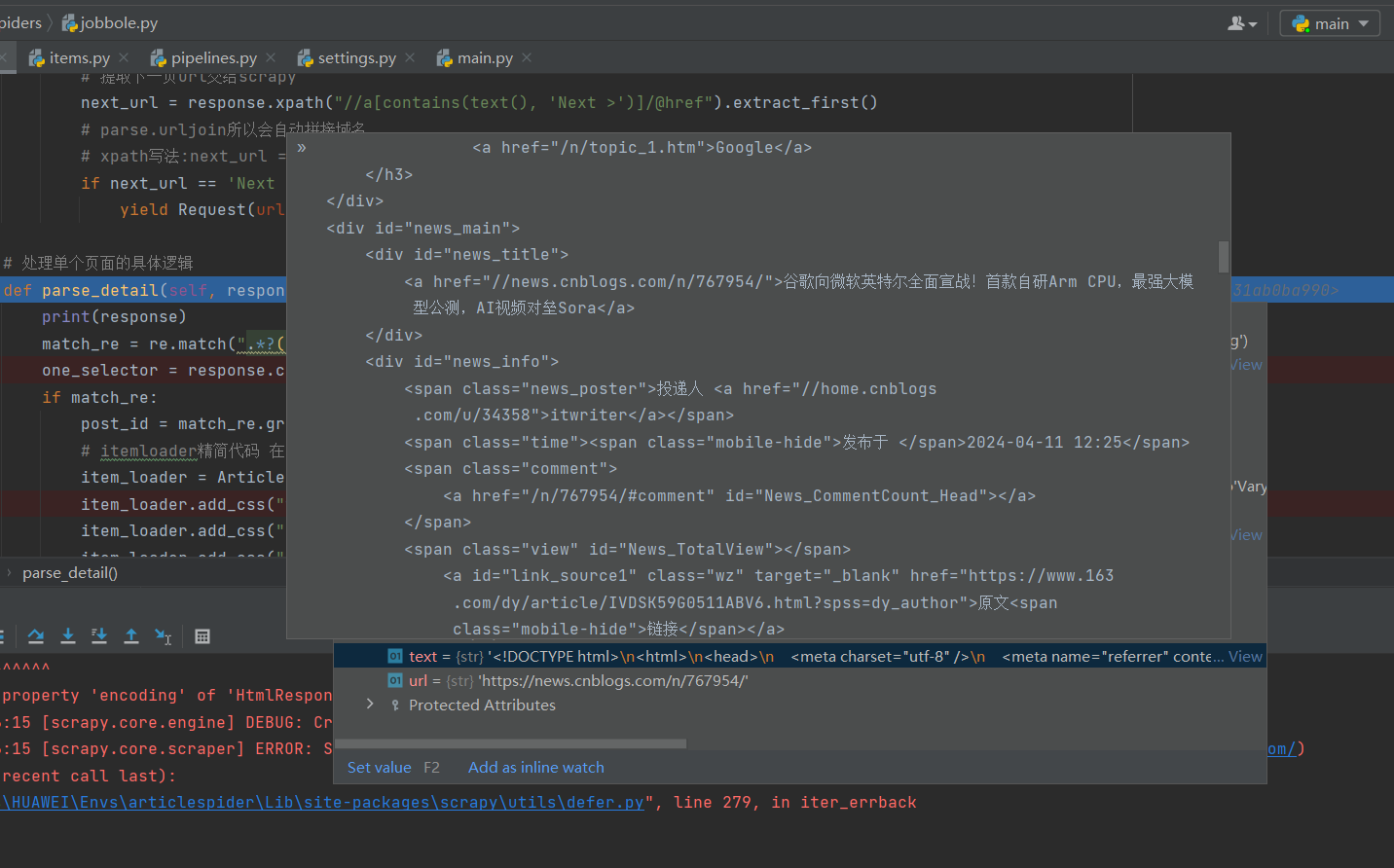
Task: Click the Step Into My Code icon
Action: coord(99,636)
